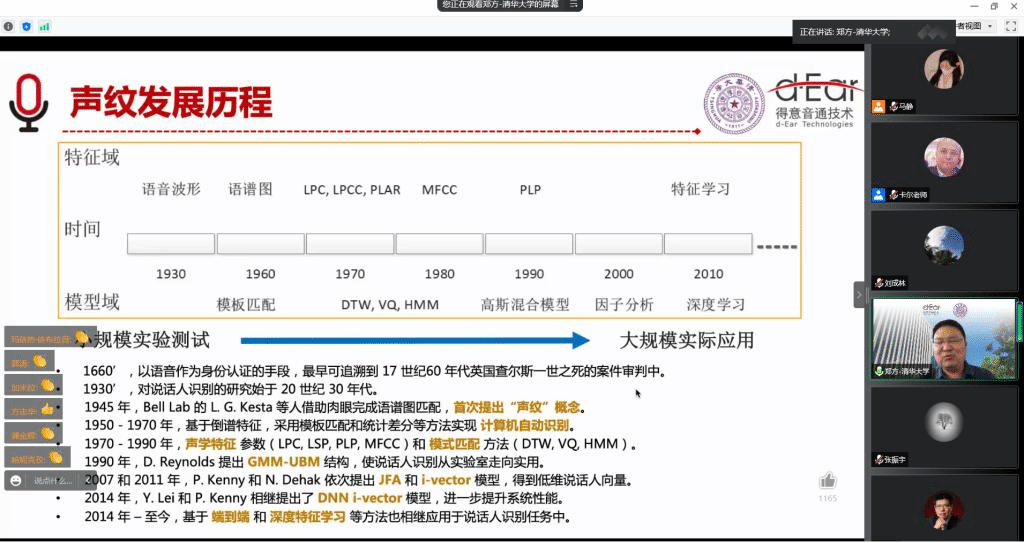The height and width of the screenshot is (543, 1024).
Task: Collapse the participant video sidebar
Action: (x=859, y=294)
